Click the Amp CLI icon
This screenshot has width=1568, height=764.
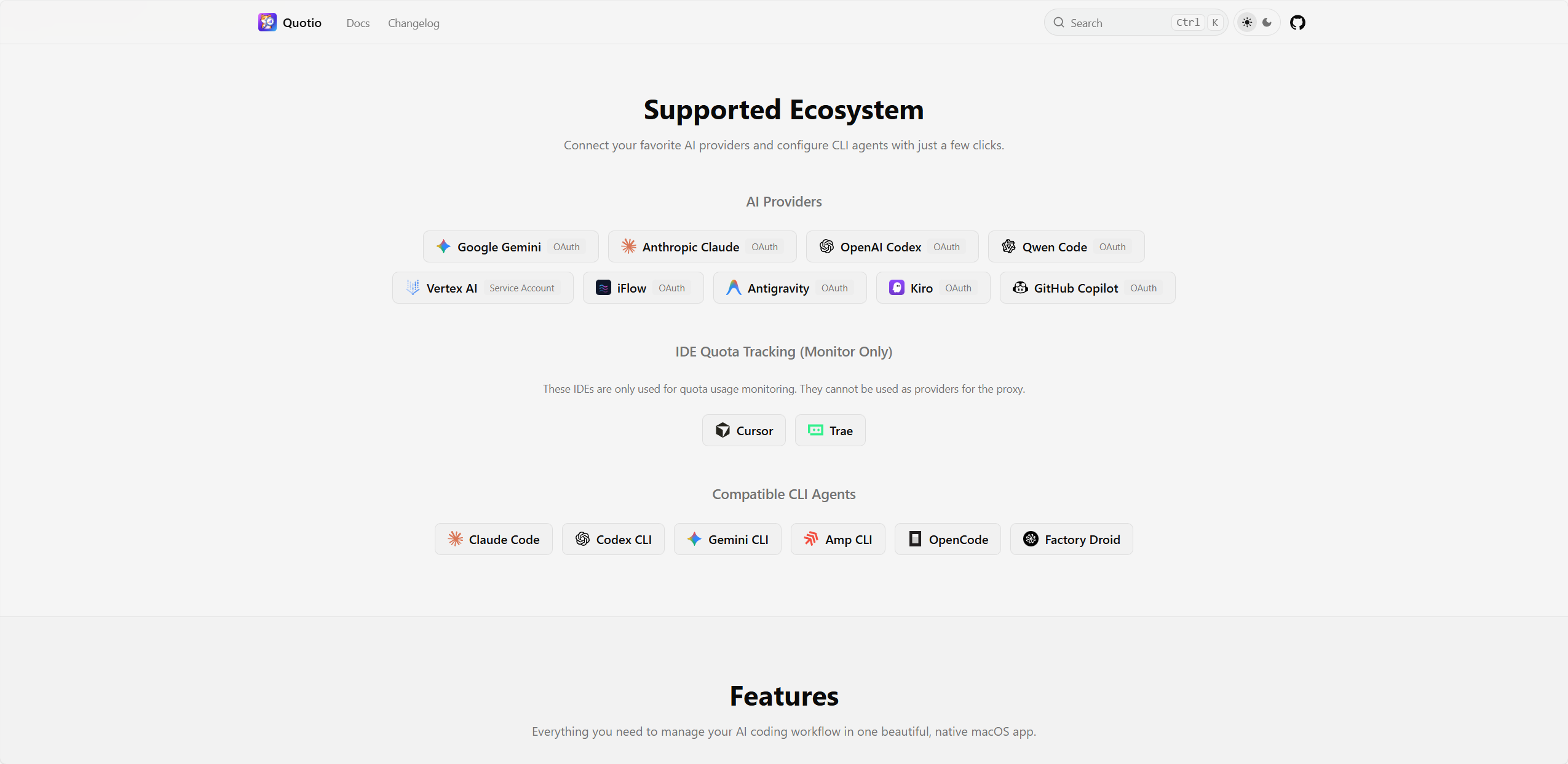(x=811, y=539)
